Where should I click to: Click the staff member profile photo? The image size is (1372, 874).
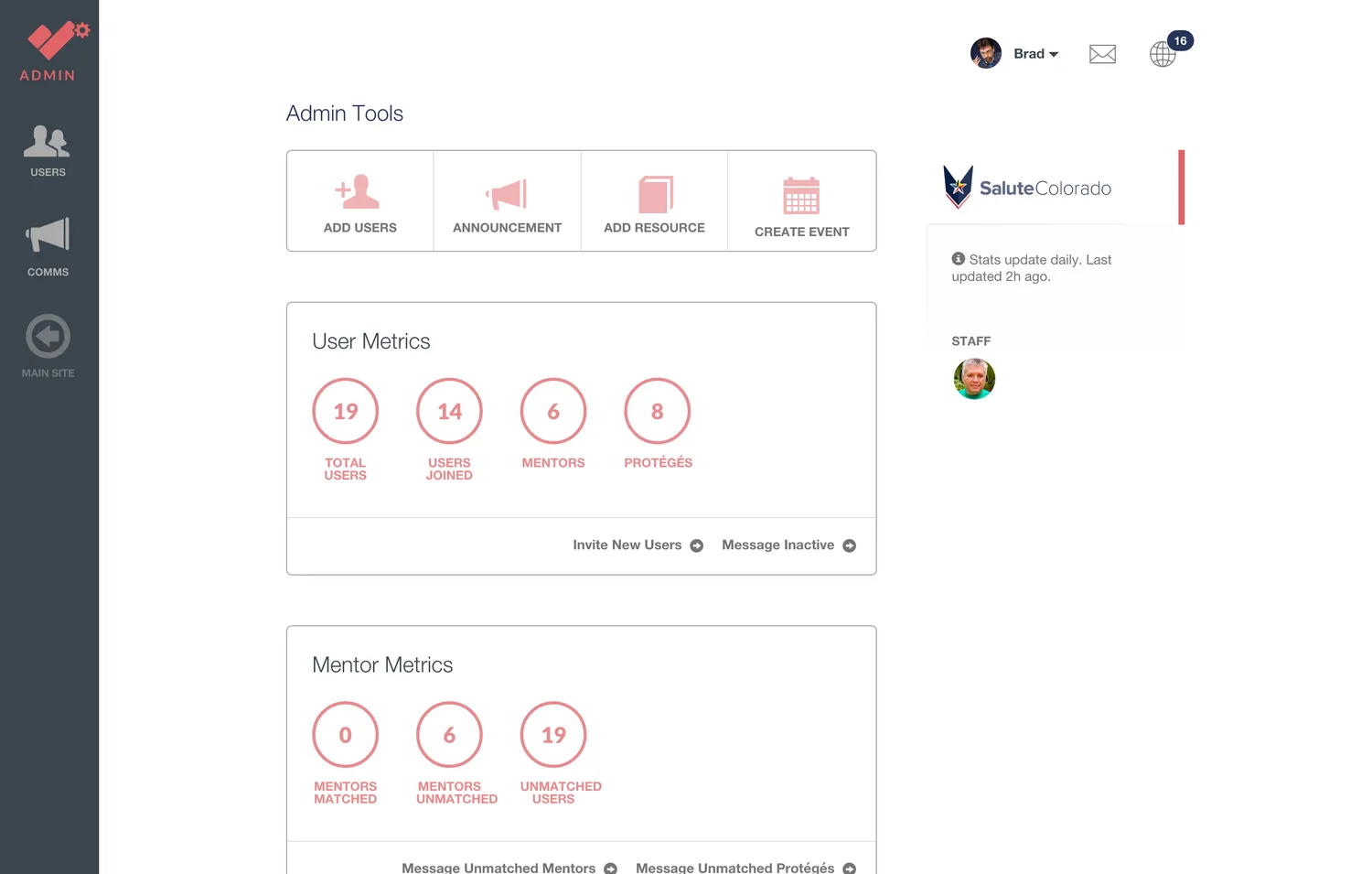point(974,379)
